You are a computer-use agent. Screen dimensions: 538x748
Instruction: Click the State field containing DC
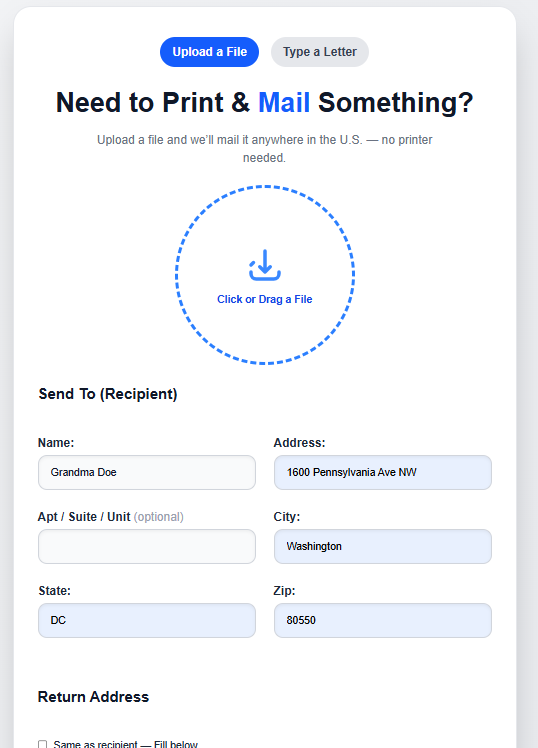[x=147, y=620]
